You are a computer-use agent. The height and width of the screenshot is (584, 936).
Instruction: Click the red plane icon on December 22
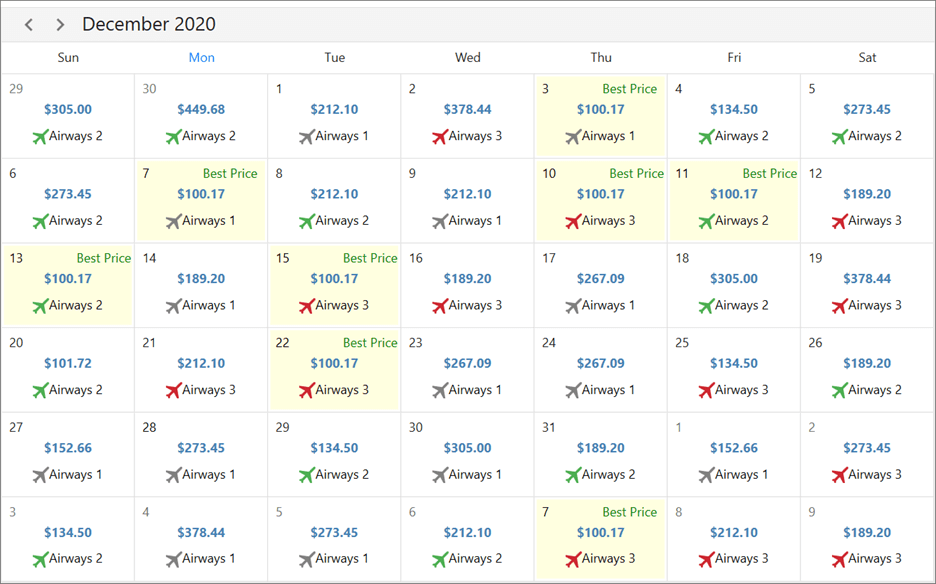[306, 390]
